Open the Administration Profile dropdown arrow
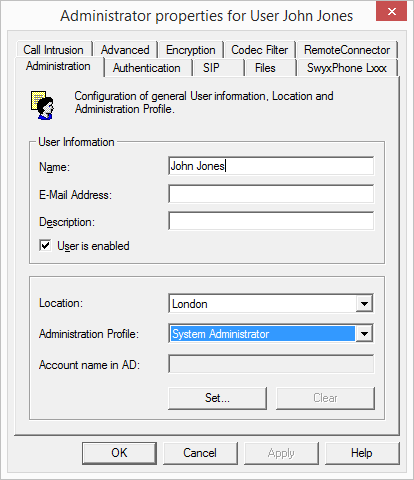Image resolution: width=414 pixels, height=480 pixels. [364, 333]
